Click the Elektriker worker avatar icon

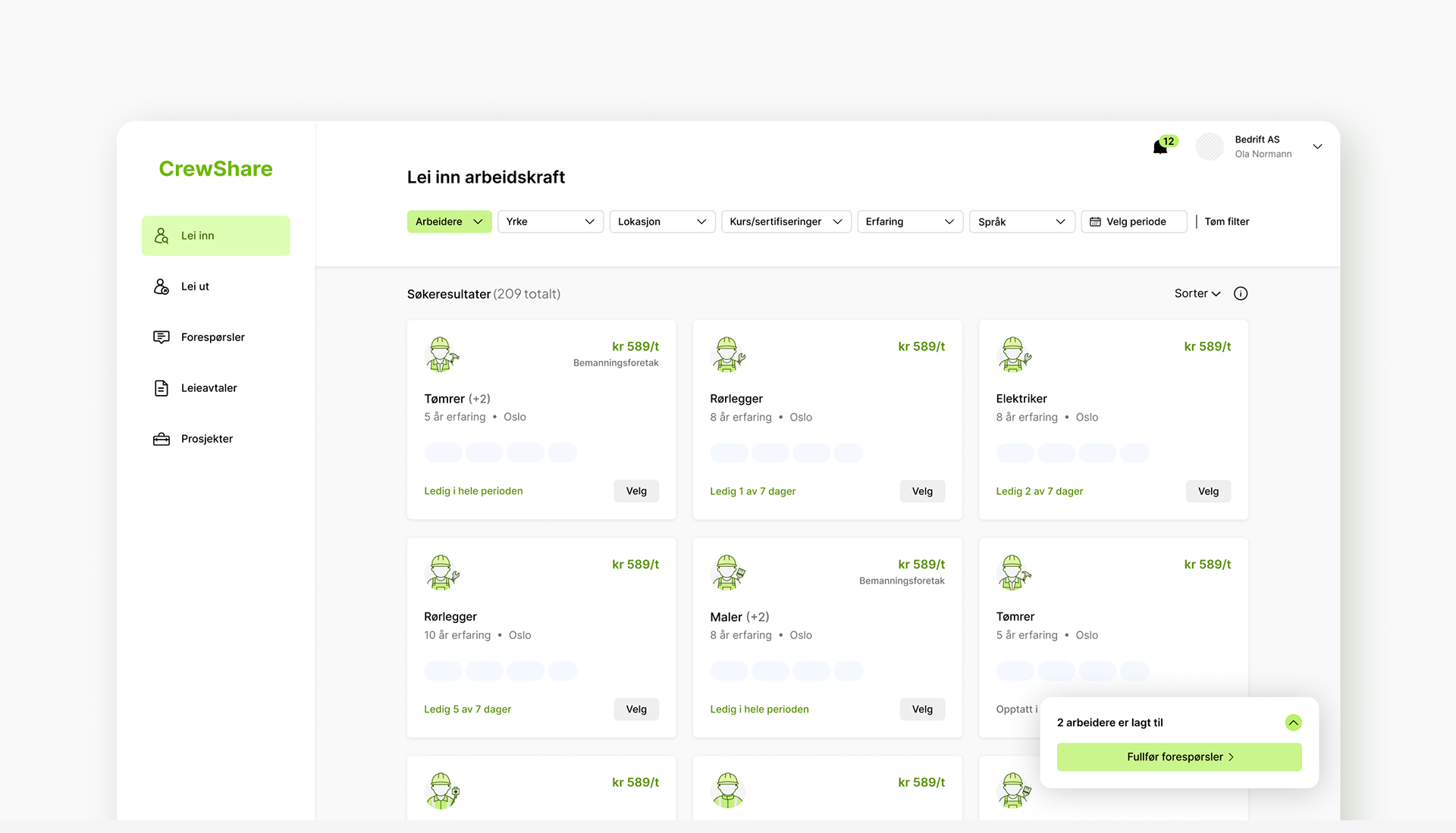click(x=1014, y=355)
